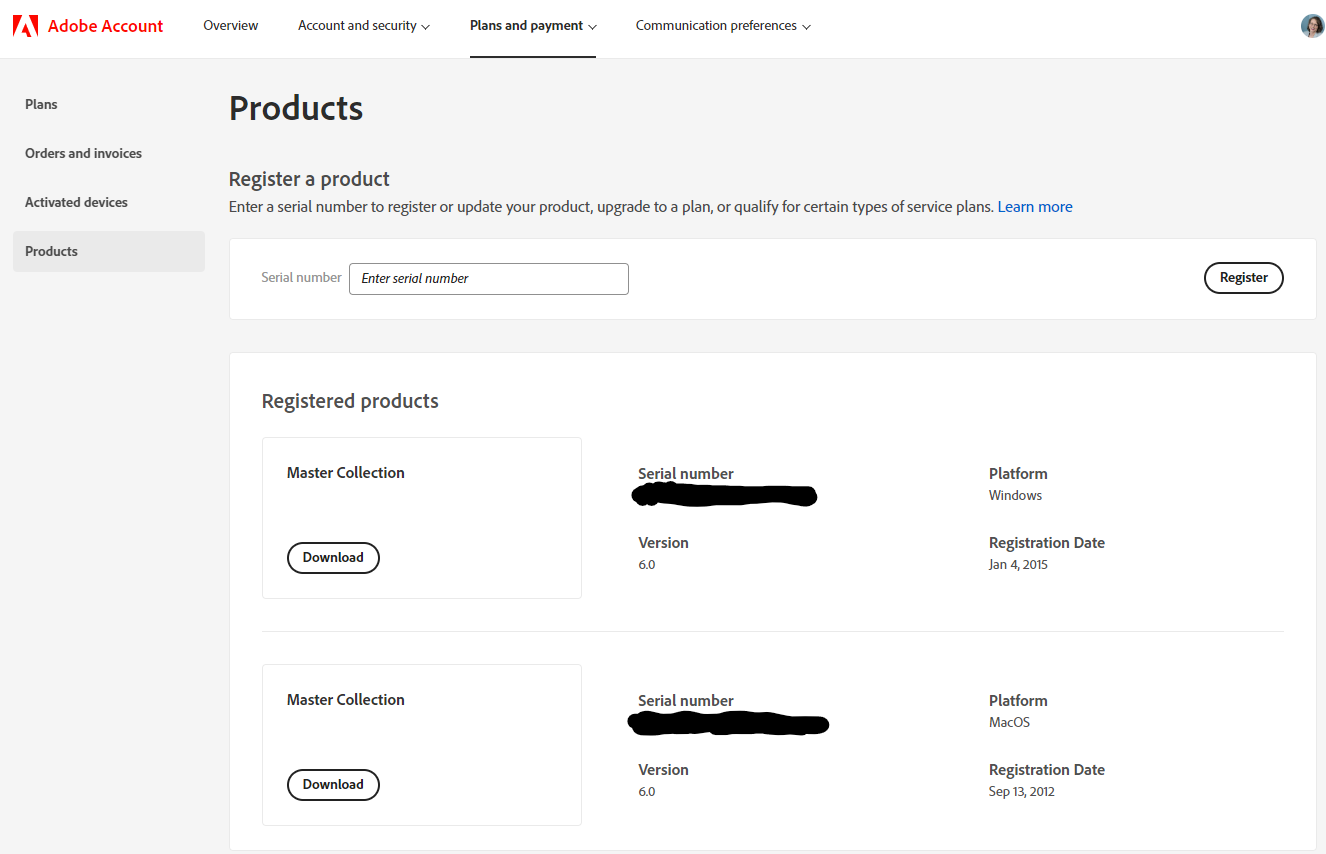Click the Register button
The height and width of the screenshot is (854, 1326).
click(1244, 278)
